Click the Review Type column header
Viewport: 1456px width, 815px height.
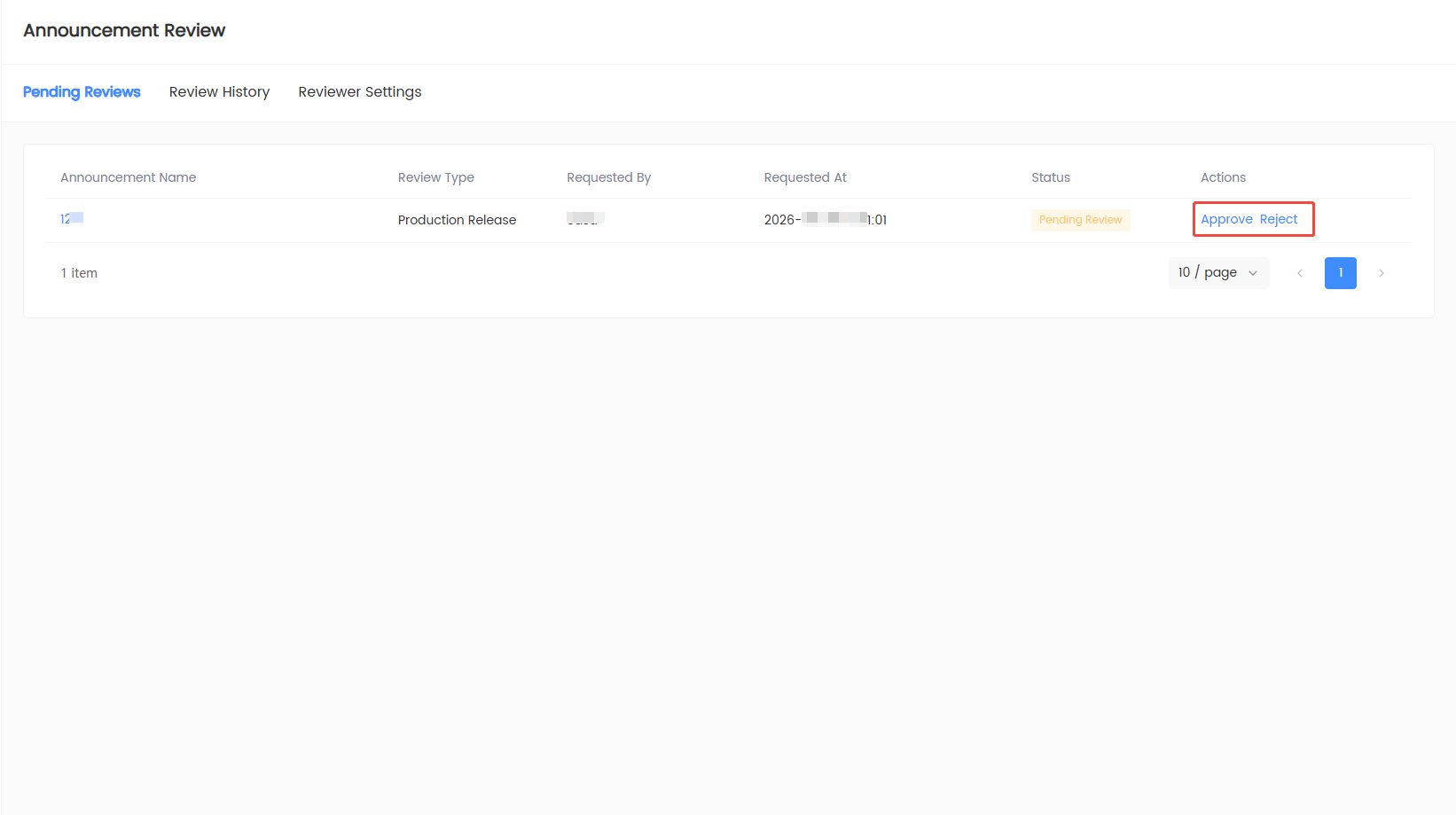436,177
